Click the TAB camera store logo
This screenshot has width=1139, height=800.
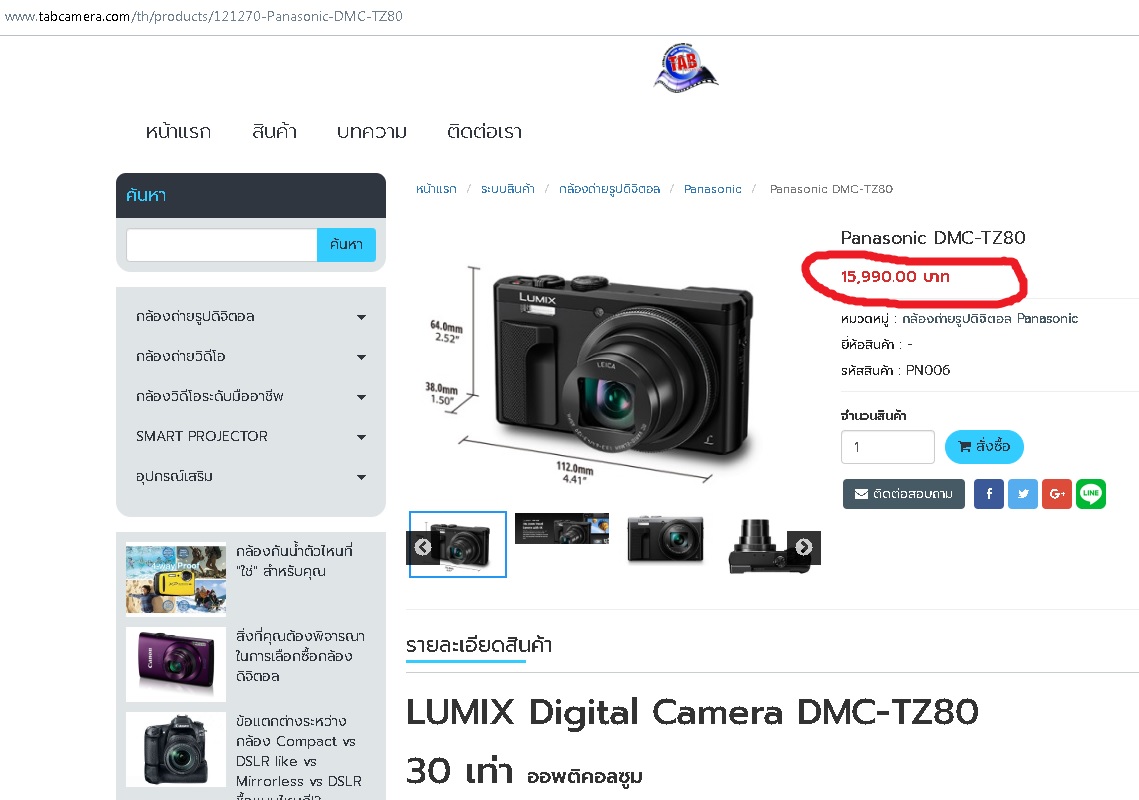(685, 67)
